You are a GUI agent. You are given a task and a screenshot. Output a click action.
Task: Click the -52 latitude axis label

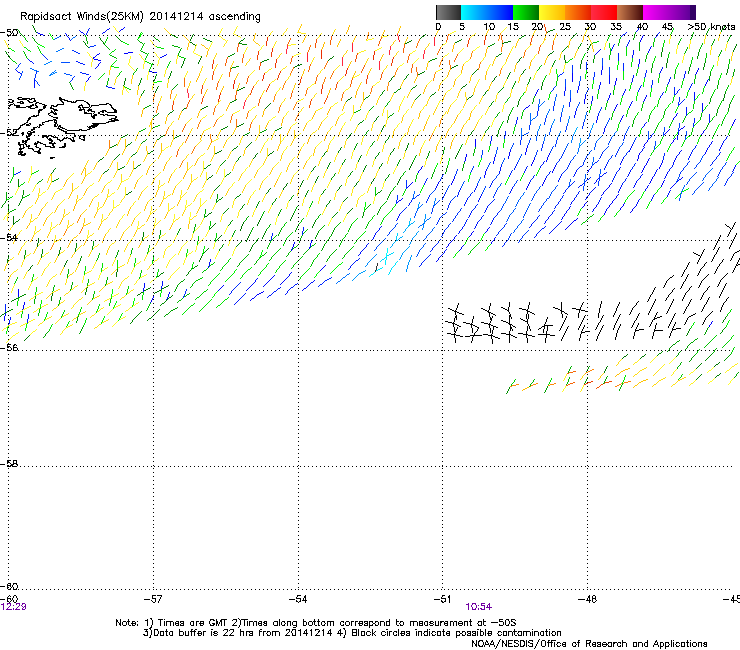pos(9,133)
